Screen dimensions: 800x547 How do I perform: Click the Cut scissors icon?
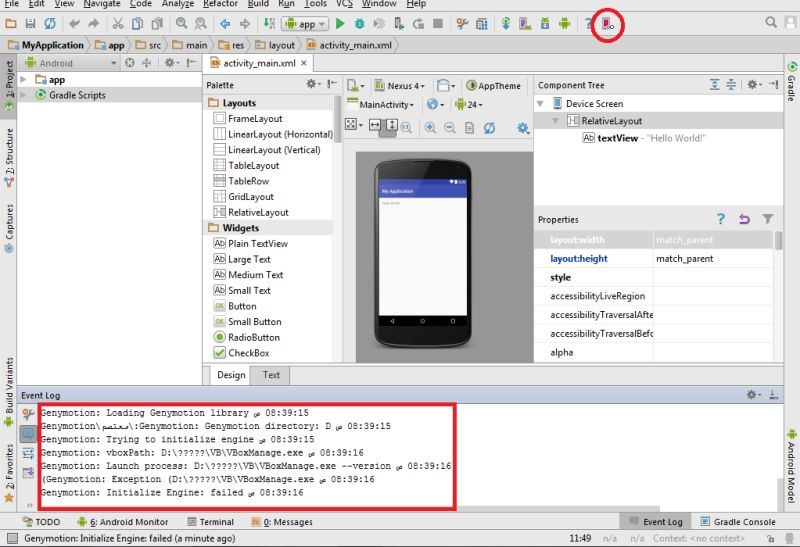click(x=118, y=23)
